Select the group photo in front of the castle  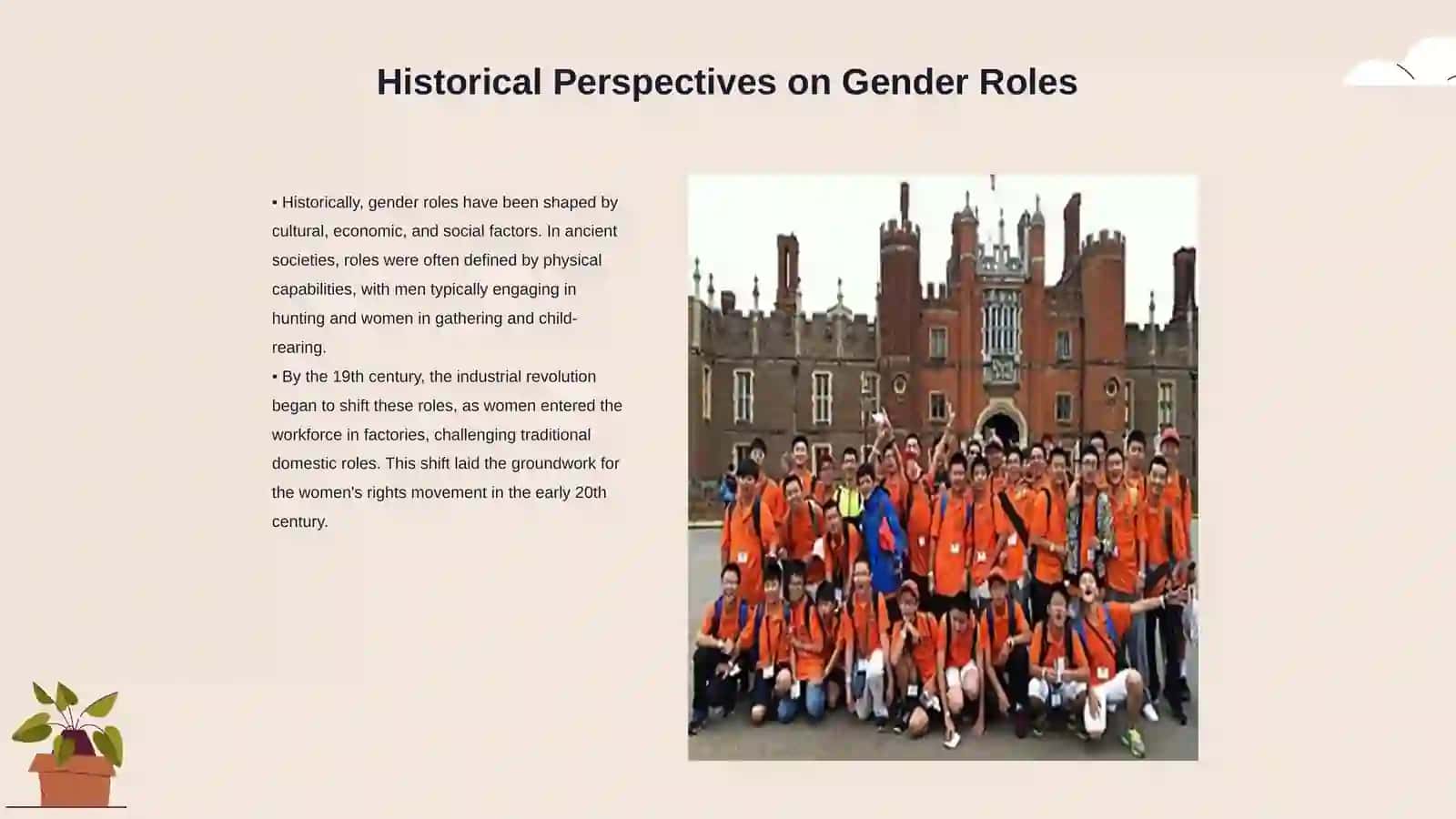[943, 468]
